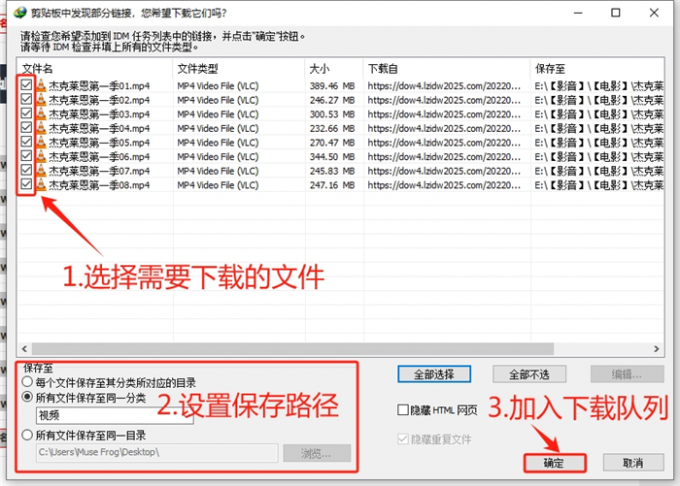Click VLC cone icon for 杰克莱恩第一季01.mp4
680x486 pixels.
click(x=41, y=85)
